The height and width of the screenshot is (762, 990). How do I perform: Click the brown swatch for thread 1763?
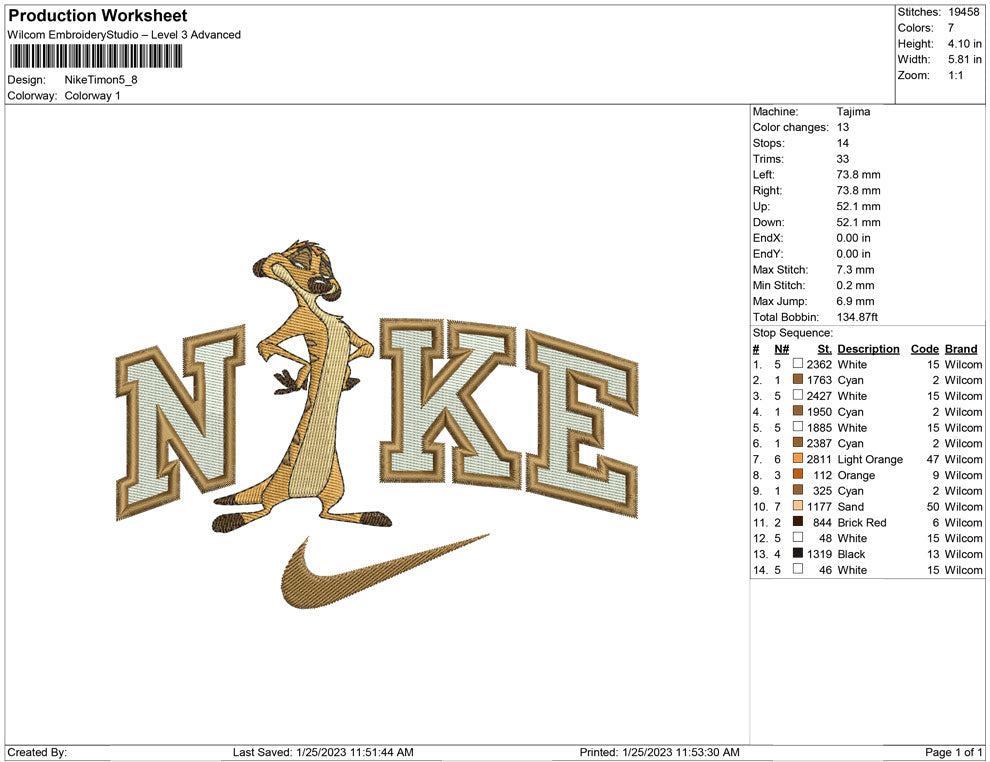[x=798, y=379]
